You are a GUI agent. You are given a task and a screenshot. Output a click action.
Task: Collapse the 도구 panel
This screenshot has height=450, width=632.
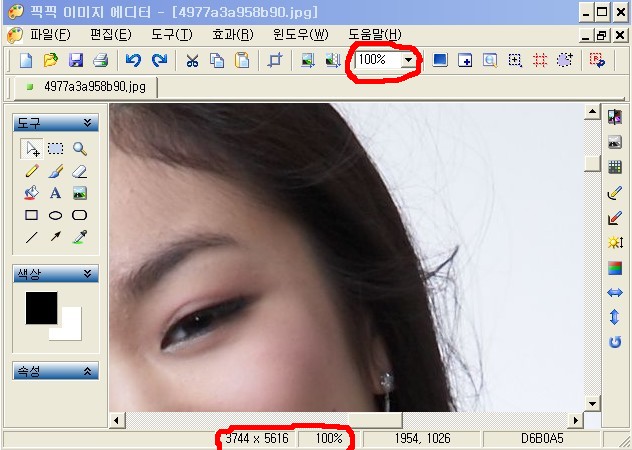coord(87,123)
